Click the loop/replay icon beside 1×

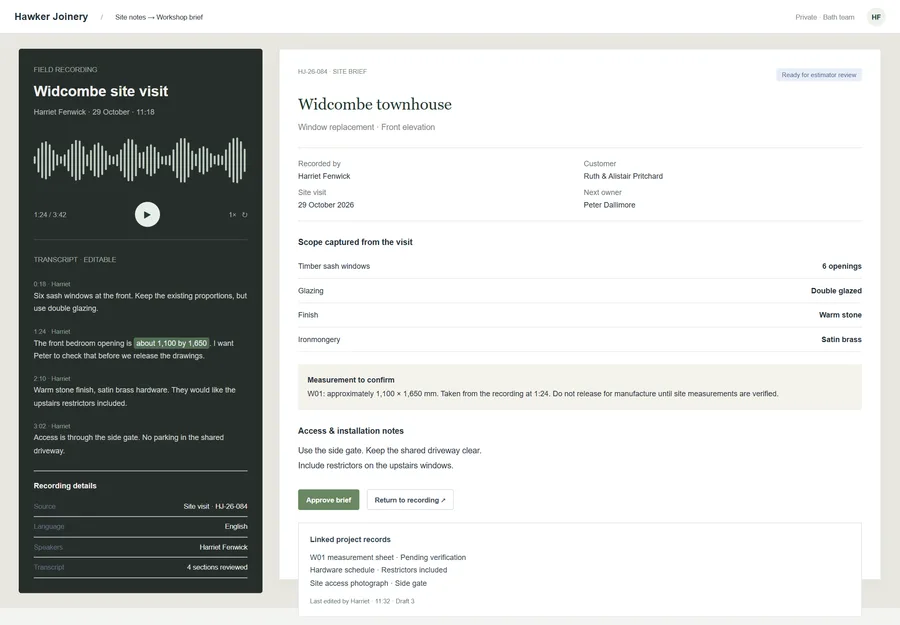click(245, 215)
